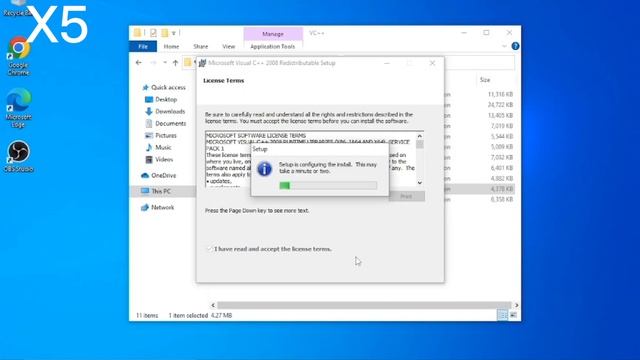Image resolution: width=640 pixels, height=360 pixels.
Task: Close the Visual C++ Redistributable Setup window
Action: tap(432, 63)
